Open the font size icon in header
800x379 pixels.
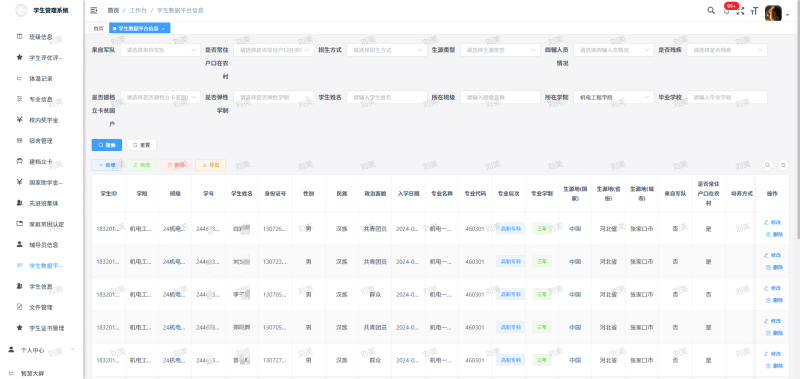(x=755, y=11)
